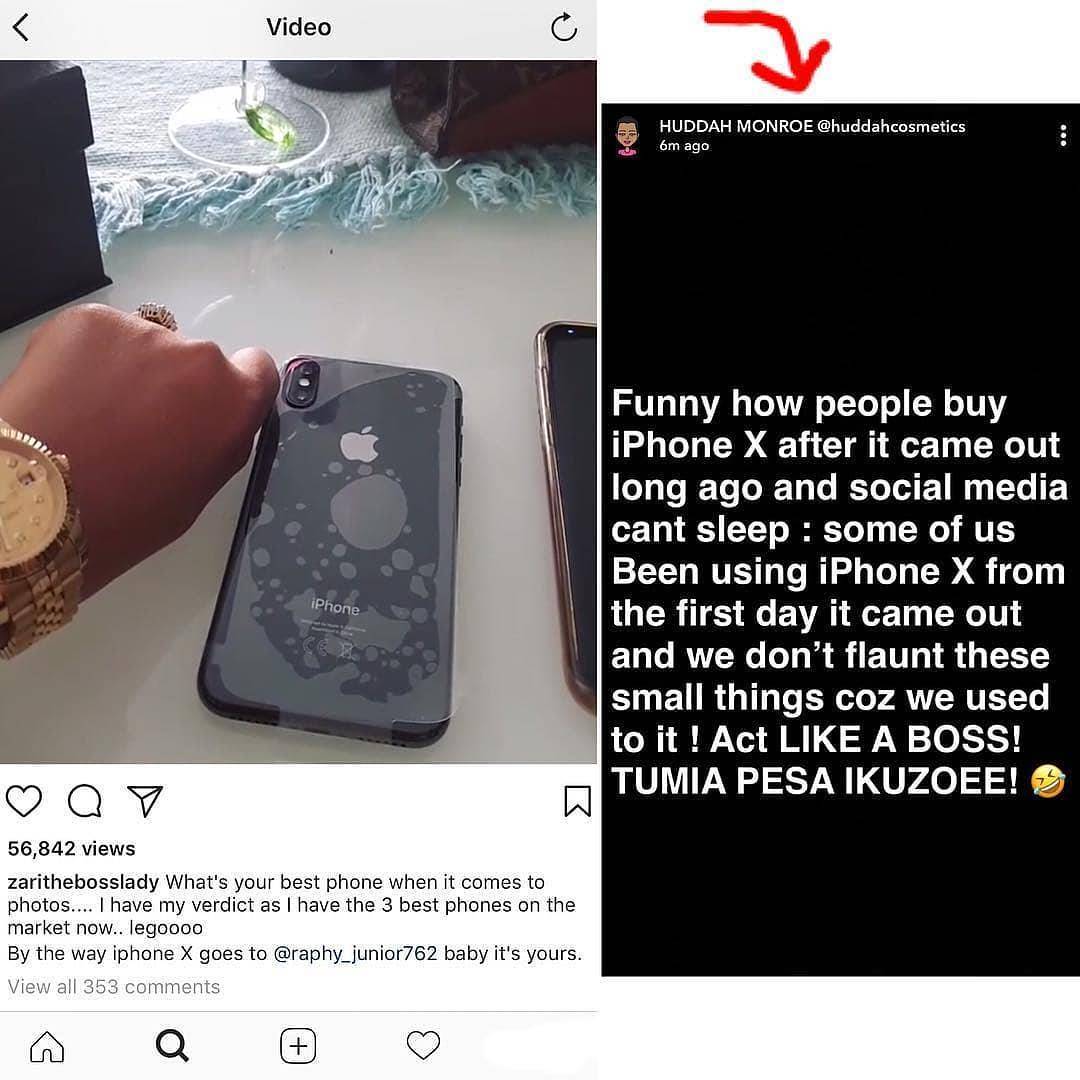Tap Huddah Monroe avatar icon

point(627,136)
